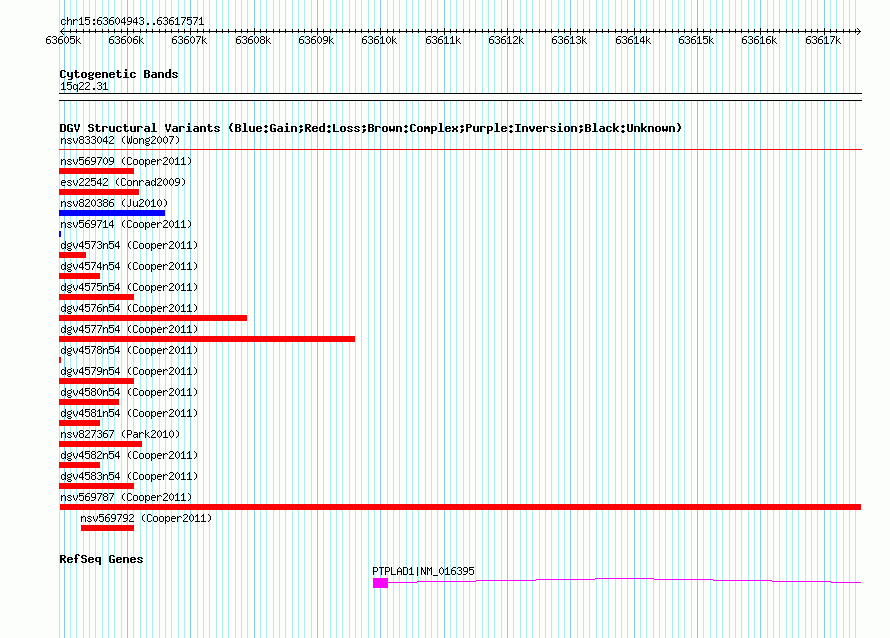Click the DGV Structural Variants track title
Image resolution: width=890 pixels, height=638 pixels.
click(371, 128)
